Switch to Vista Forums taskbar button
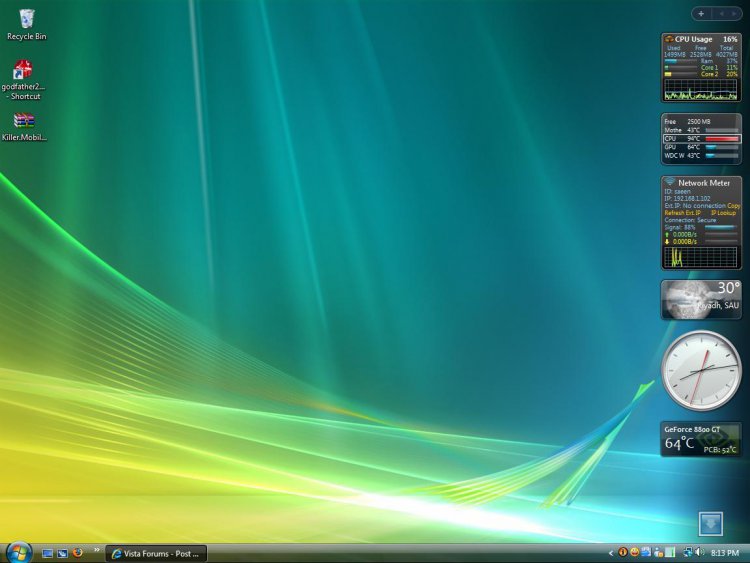Viewport: 750px width, 563px height. [x=156, y=553]
